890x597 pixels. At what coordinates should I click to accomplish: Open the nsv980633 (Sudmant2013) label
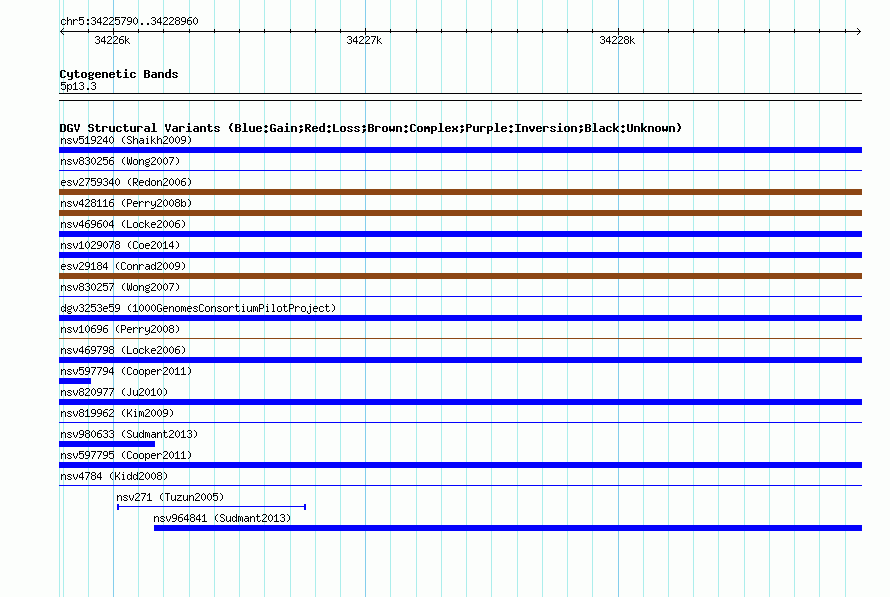129,434
